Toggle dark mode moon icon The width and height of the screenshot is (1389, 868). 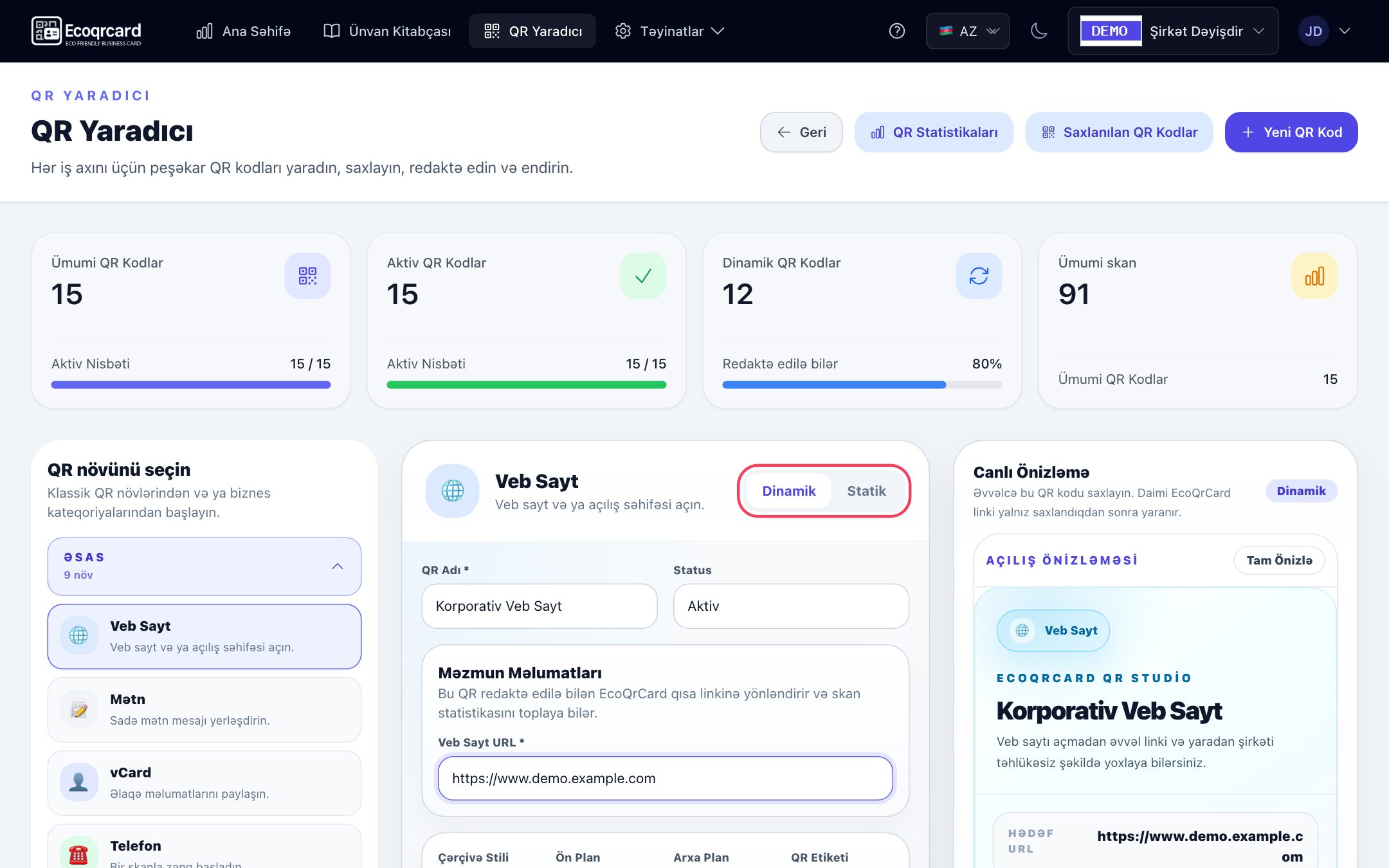coord(1039,31)
